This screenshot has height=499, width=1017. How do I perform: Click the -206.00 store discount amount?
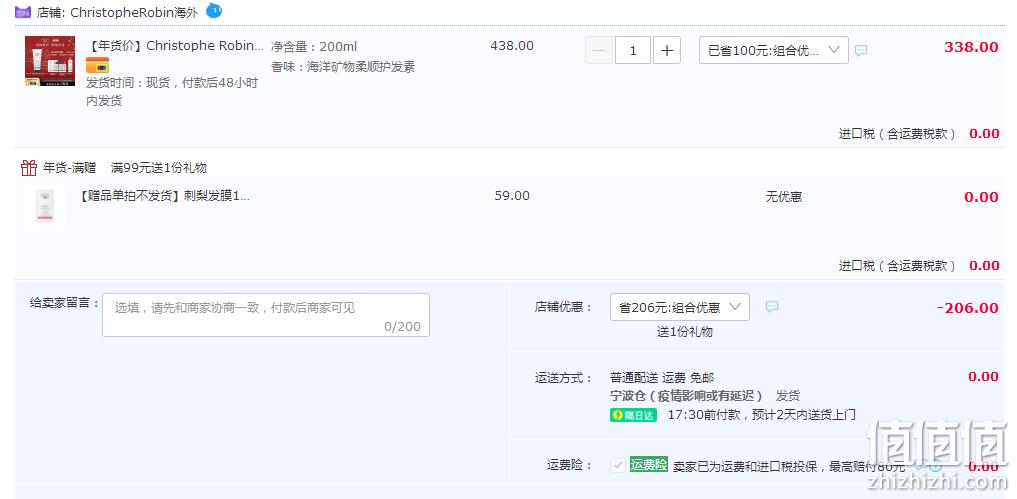click(968, 308)
